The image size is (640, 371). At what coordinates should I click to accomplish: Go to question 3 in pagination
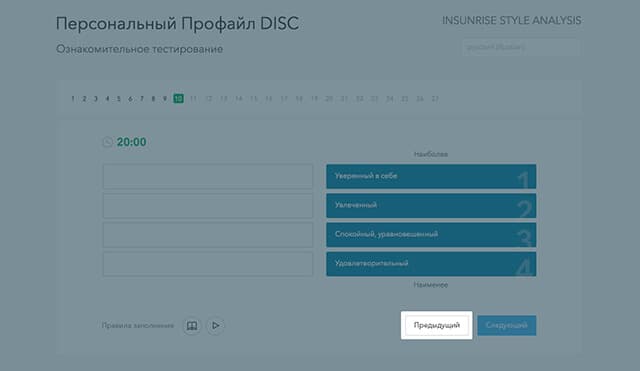point(96,99)
